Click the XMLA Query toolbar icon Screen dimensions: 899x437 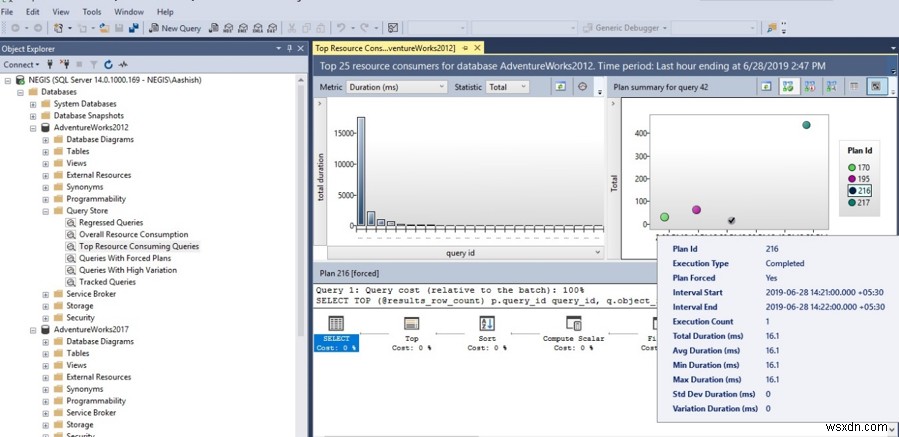(257, 28)
